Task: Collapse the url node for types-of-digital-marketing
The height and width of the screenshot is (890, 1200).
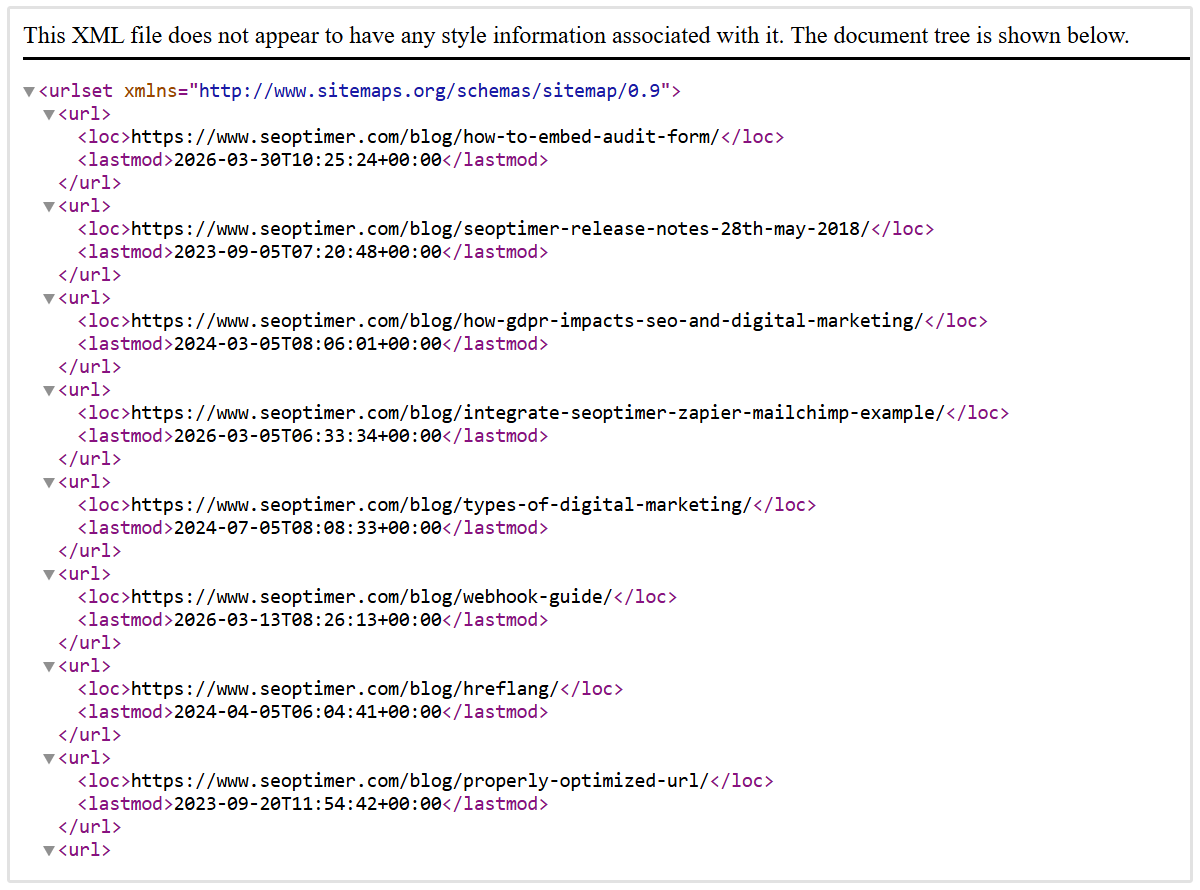Action: [x=49, y=483]
